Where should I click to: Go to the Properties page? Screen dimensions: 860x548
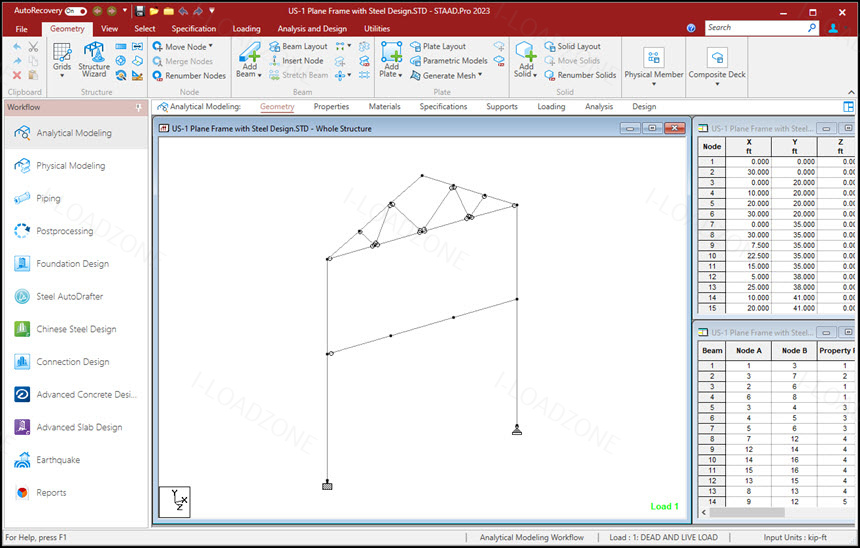(331, 107)
